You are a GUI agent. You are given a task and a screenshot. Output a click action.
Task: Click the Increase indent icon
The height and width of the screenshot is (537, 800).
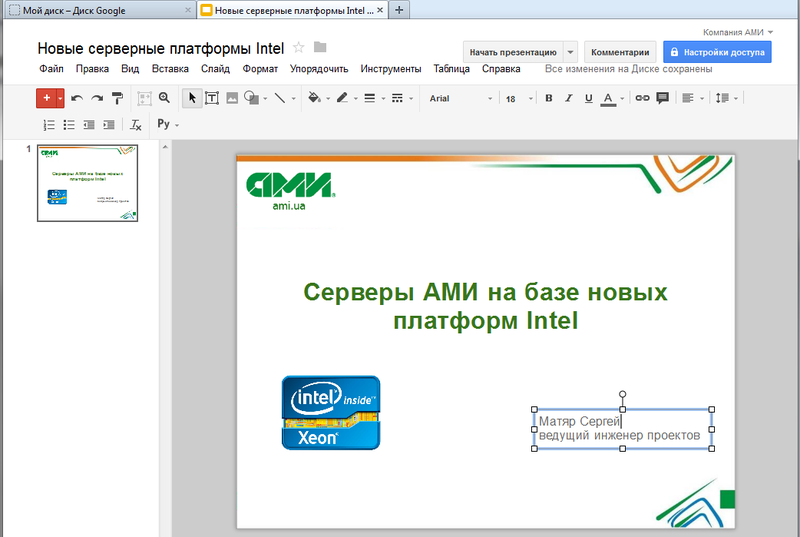pos(109,125)
